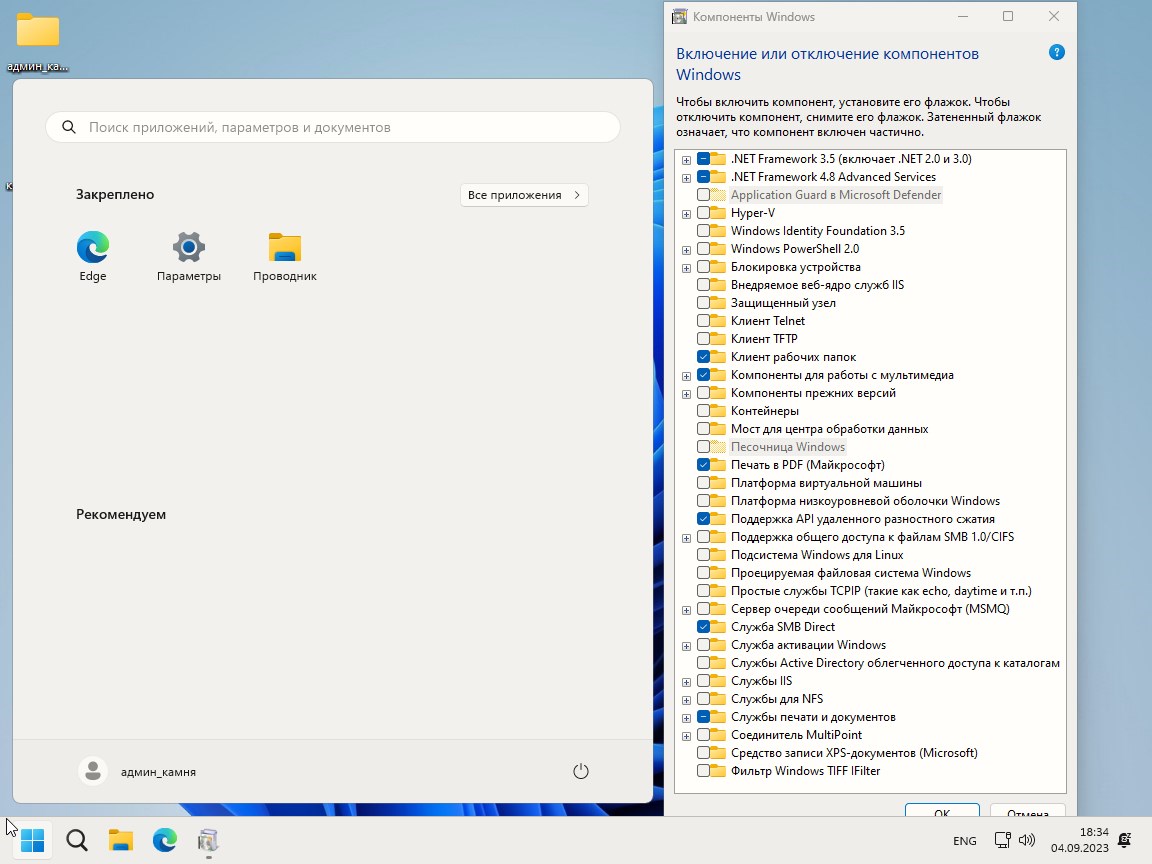The width and height of the screenshot is (1152, 864).
Task: Open the Edge pinned app icon
Action: click(93, 247)
